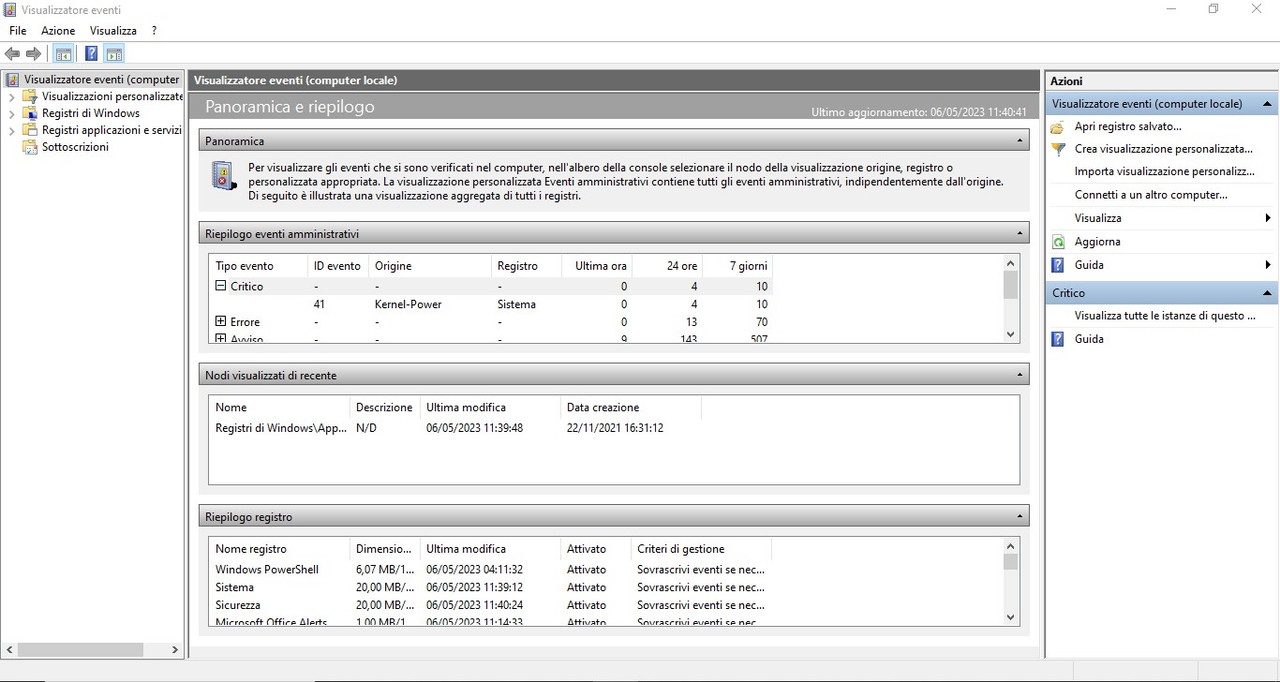Toggle the console tree pane icon
The width and height of the screenshot is (1280, 682).
[x=63, y=54]
